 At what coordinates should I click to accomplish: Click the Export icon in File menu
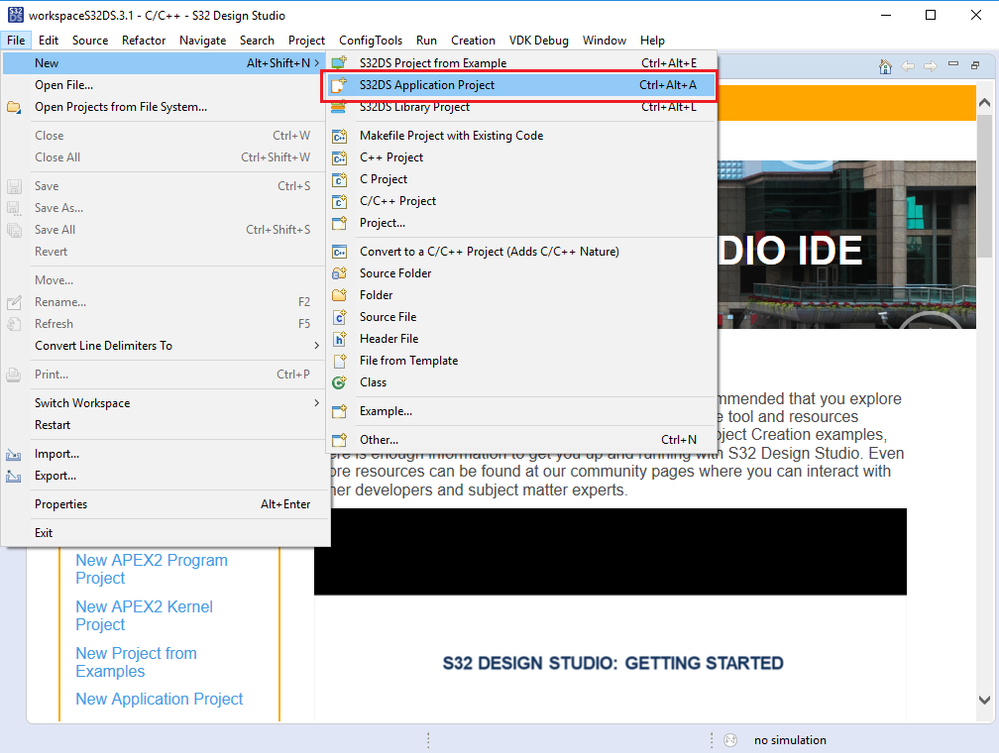pos(14,476)
